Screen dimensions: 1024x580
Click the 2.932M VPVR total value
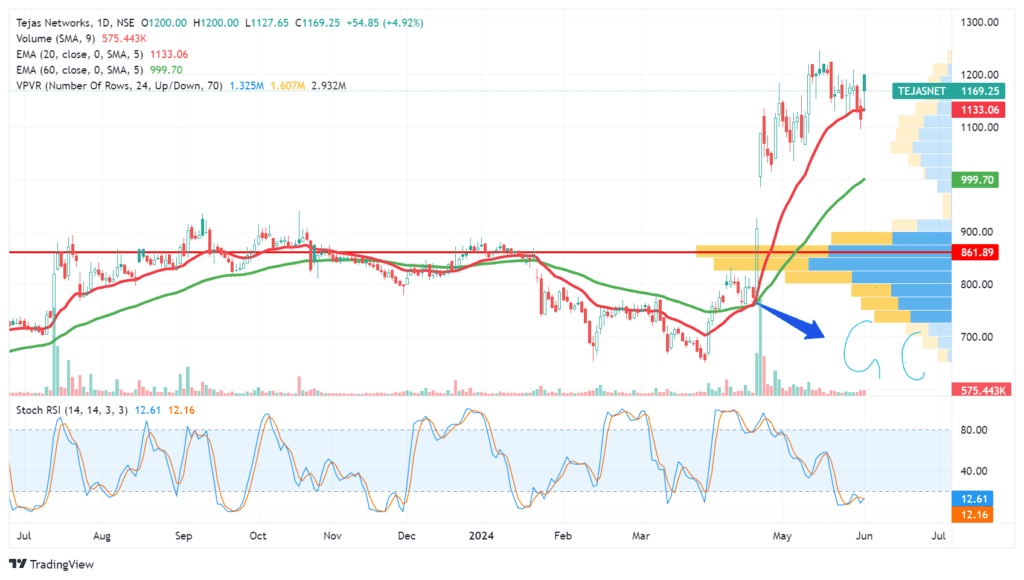328,86
